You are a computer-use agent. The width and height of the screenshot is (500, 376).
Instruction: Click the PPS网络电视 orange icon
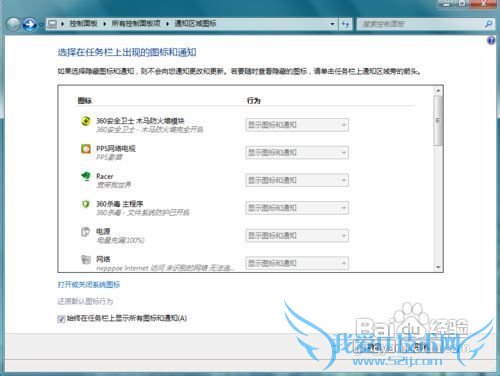click(x=86, y=149)
